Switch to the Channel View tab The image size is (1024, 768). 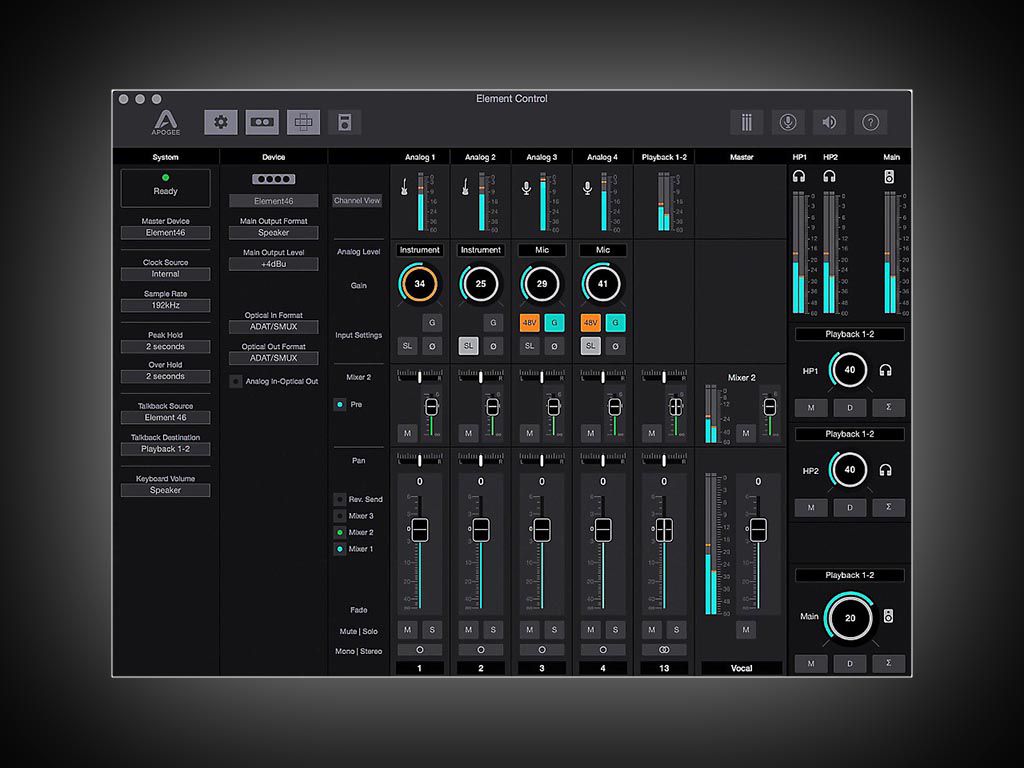356,200
